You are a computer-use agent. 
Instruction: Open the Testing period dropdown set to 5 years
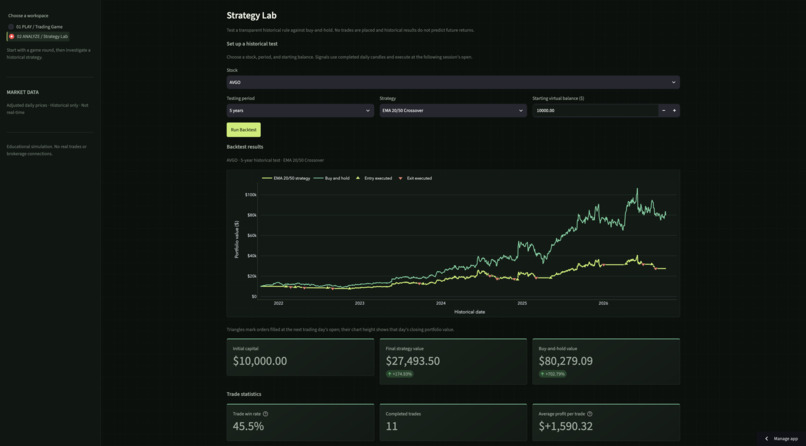click(300, 110)
